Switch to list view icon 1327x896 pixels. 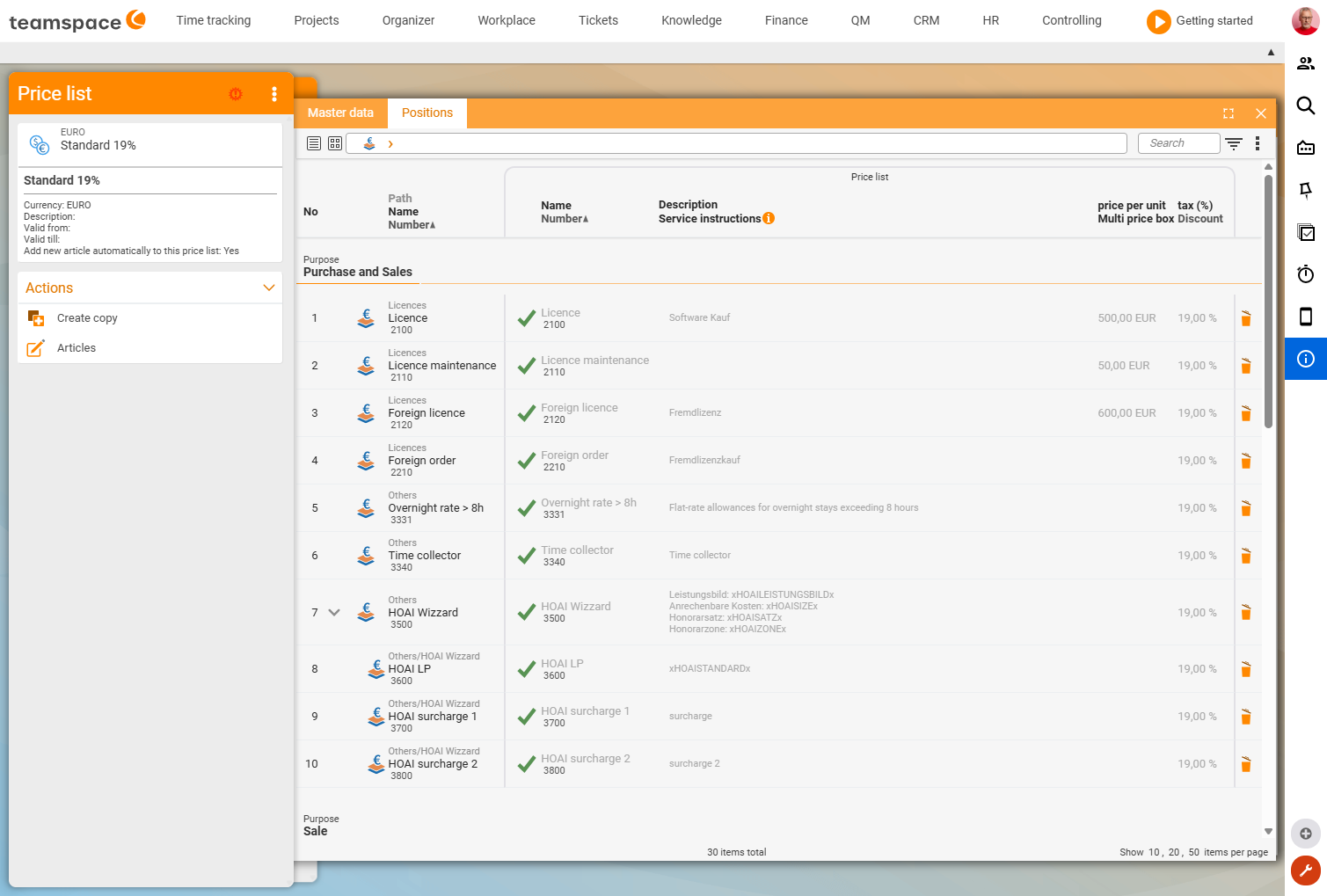(314, 143)
